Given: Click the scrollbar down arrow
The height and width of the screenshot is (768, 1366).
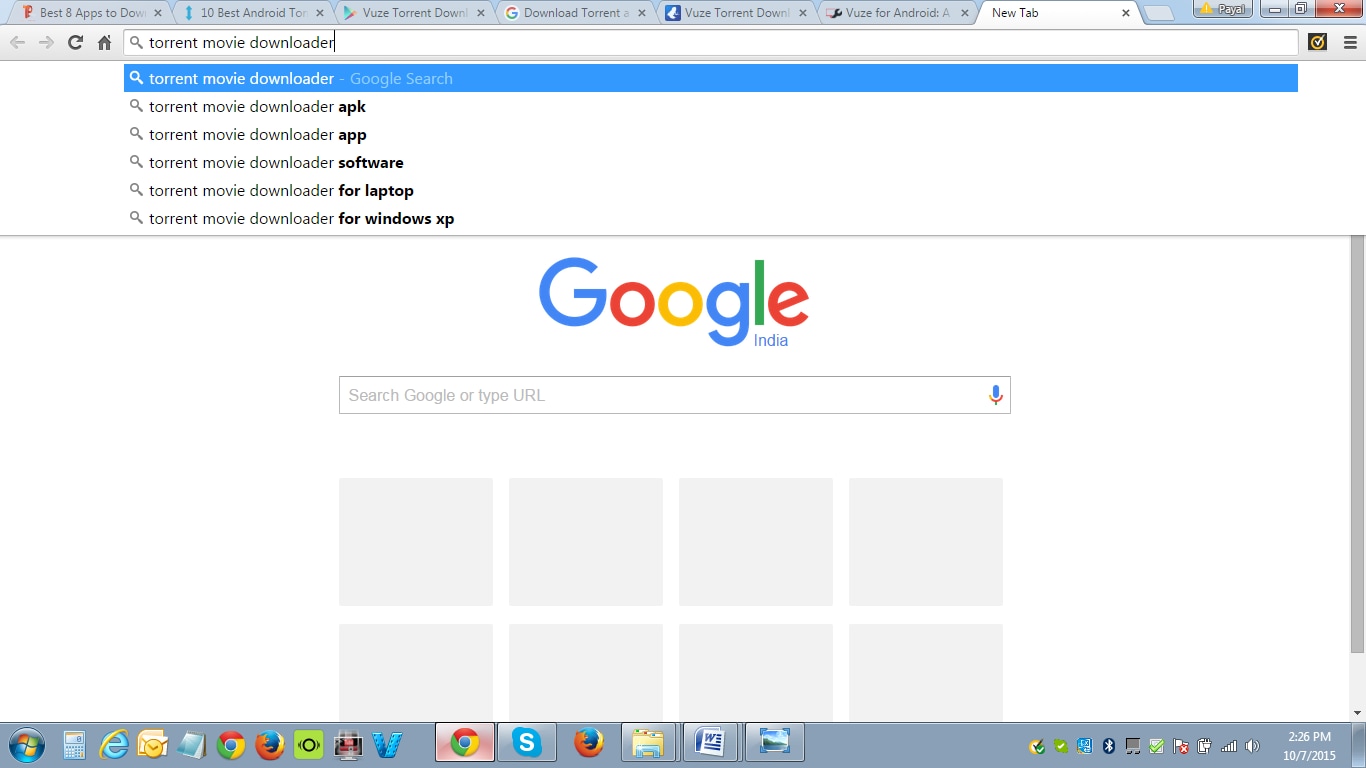Looking at the screenshot, I should (x=1357, y=713).
